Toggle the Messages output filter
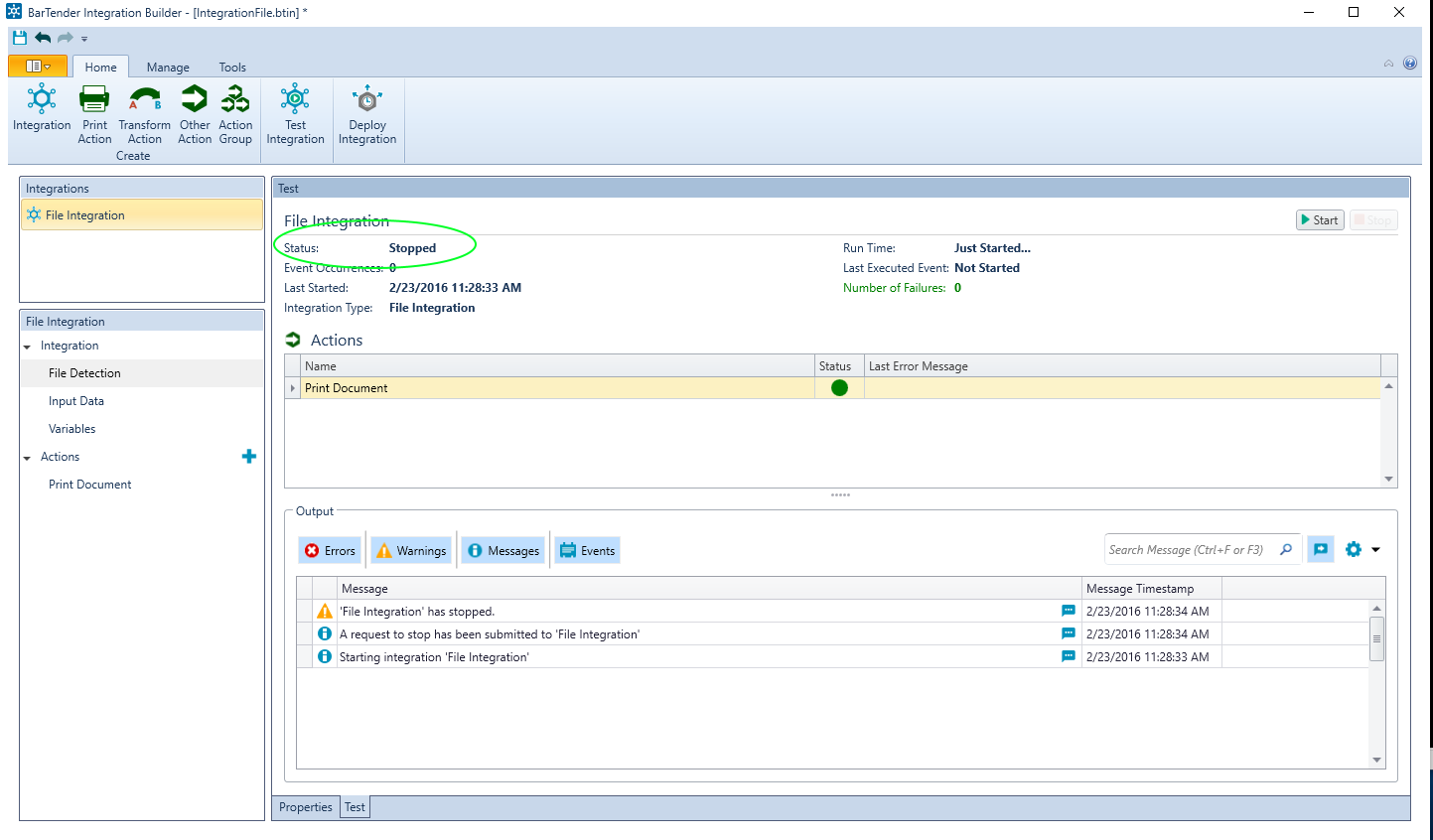This screenshot has width=1433, height=840. coord(503,550)
